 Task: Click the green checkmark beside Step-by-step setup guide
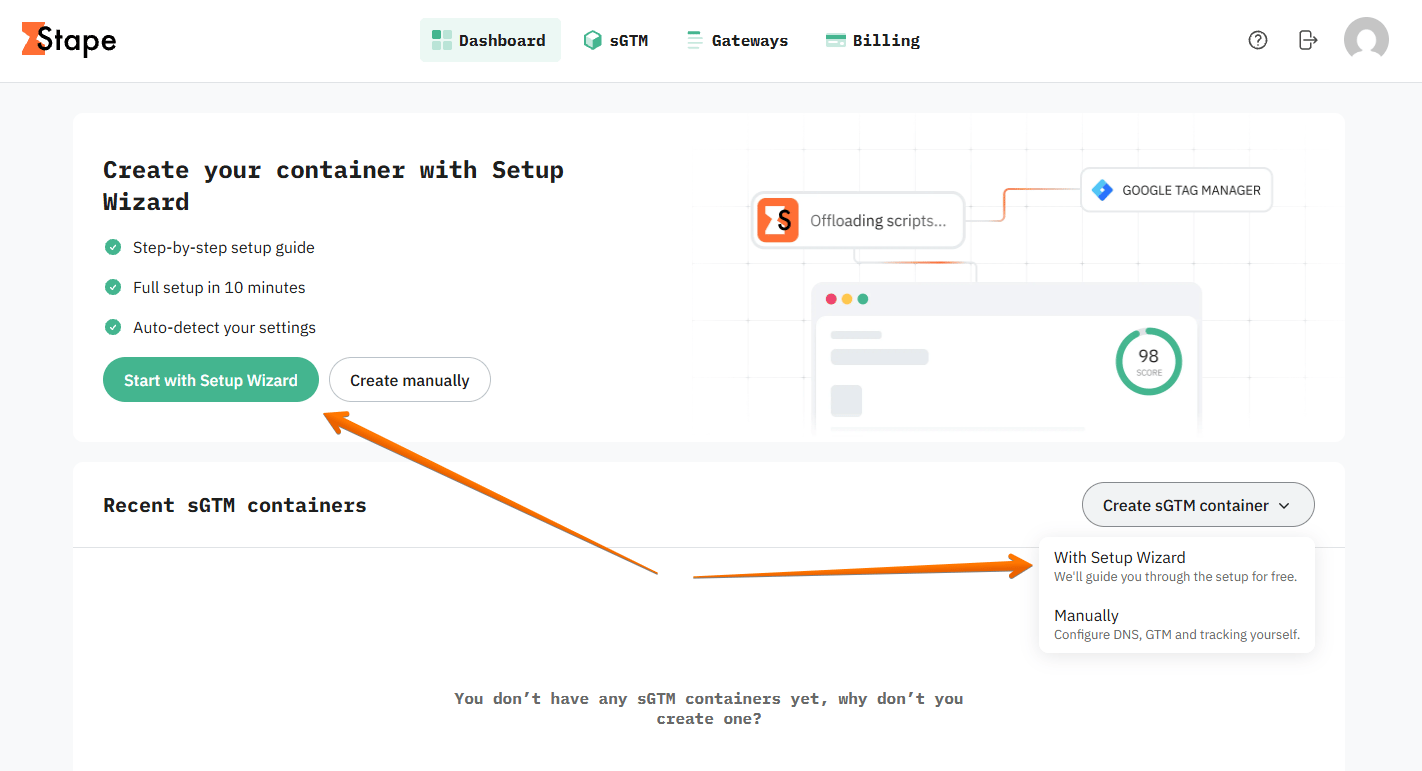click(113, 247)
